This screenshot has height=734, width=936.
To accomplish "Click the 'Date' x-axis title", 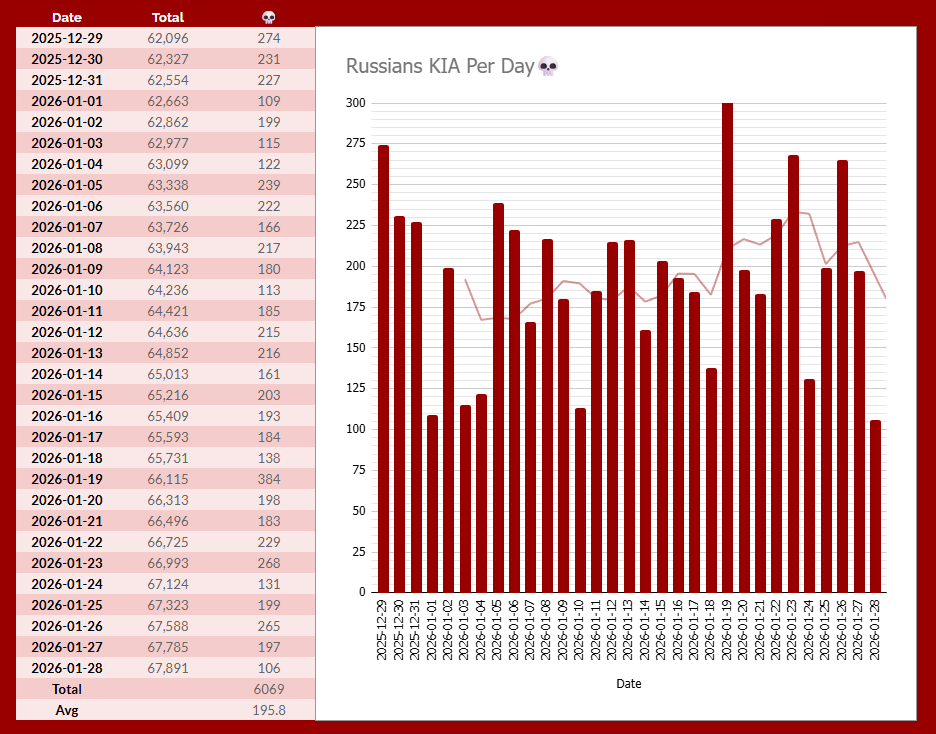I will pos(629,684).
